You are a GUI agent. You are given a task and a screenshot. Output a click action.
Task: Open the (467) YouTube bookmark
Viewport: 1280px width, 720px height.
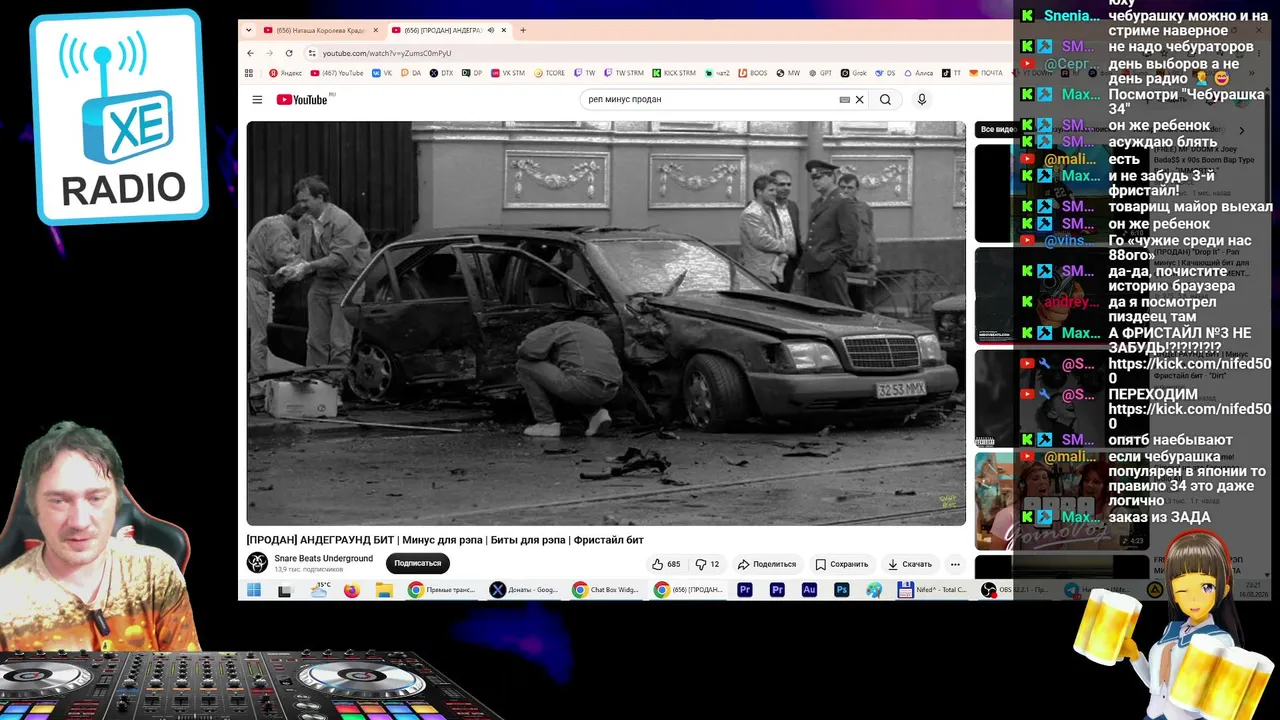(x=337, y=73)
